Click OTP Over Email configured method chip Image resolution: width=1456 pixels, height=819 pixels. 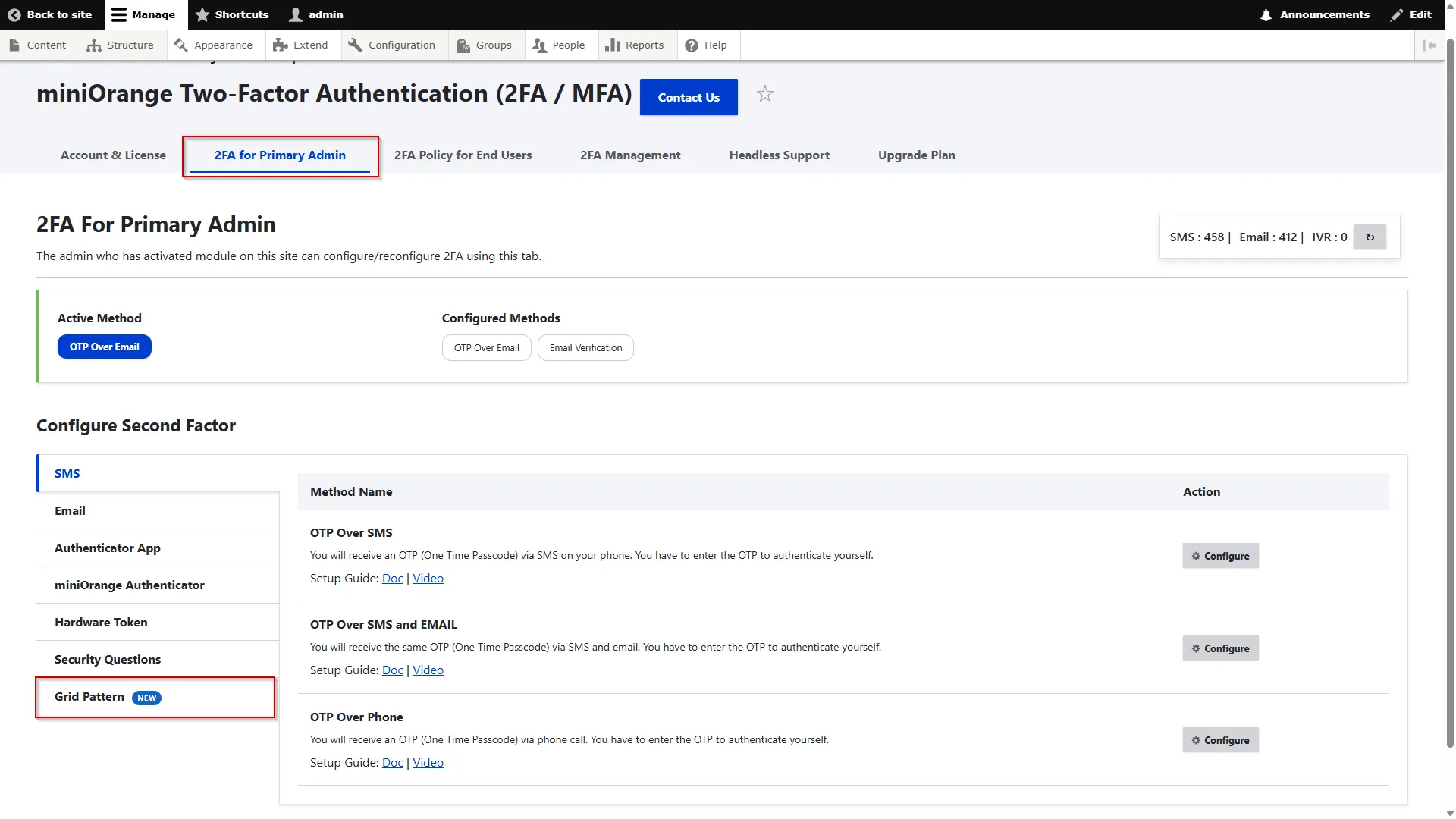pos(486,348)
